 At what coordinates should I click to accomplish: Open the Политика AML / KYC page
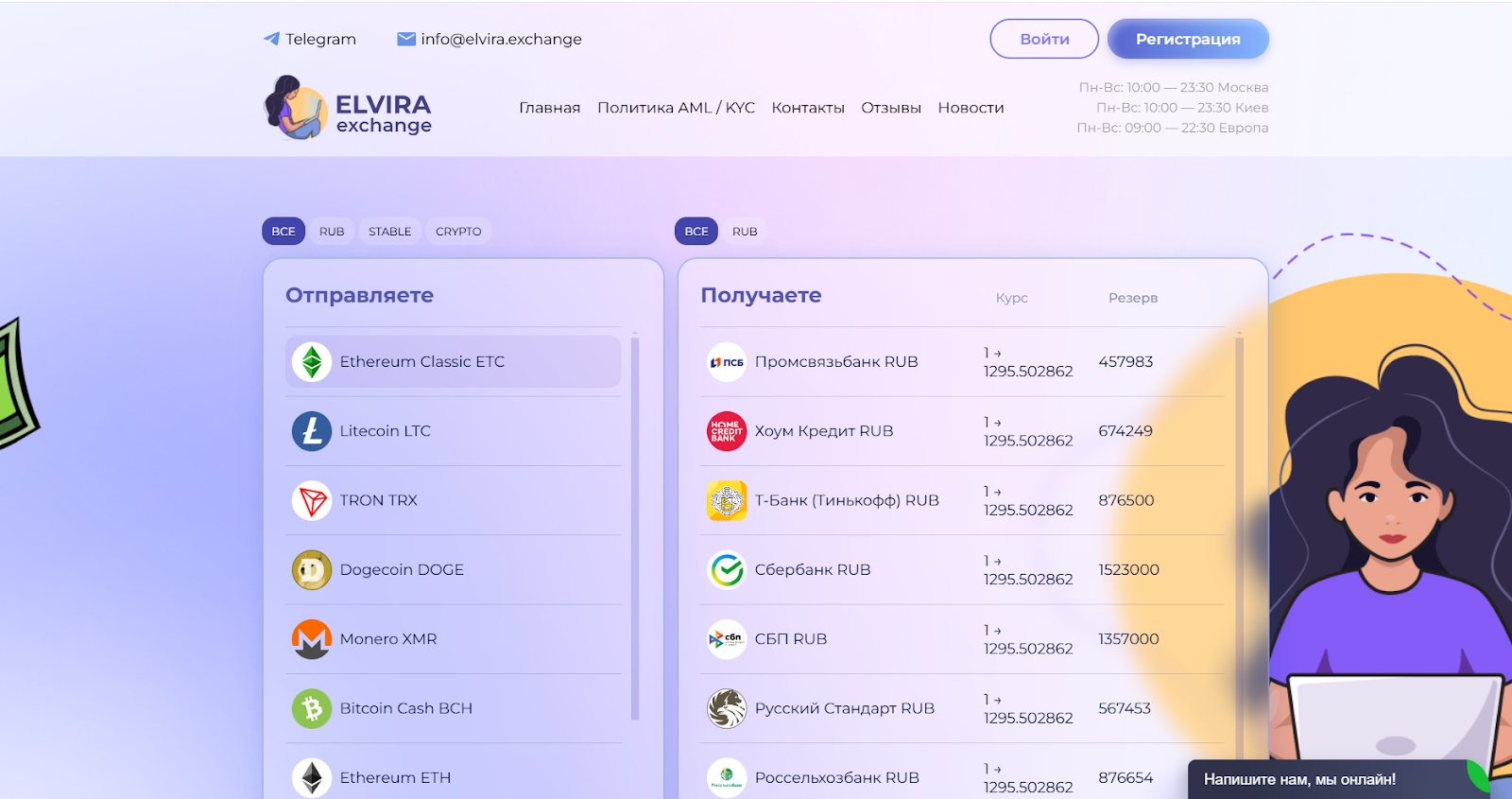pyautogui.click(x=677, y=108)
